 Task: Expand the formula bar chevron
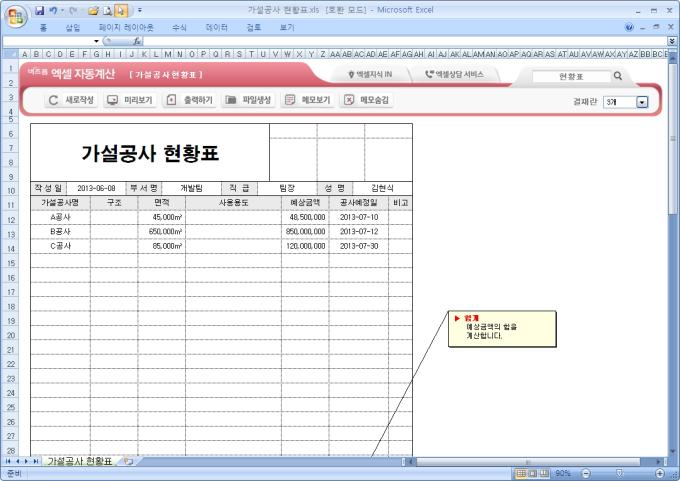(x=672, y=41)
